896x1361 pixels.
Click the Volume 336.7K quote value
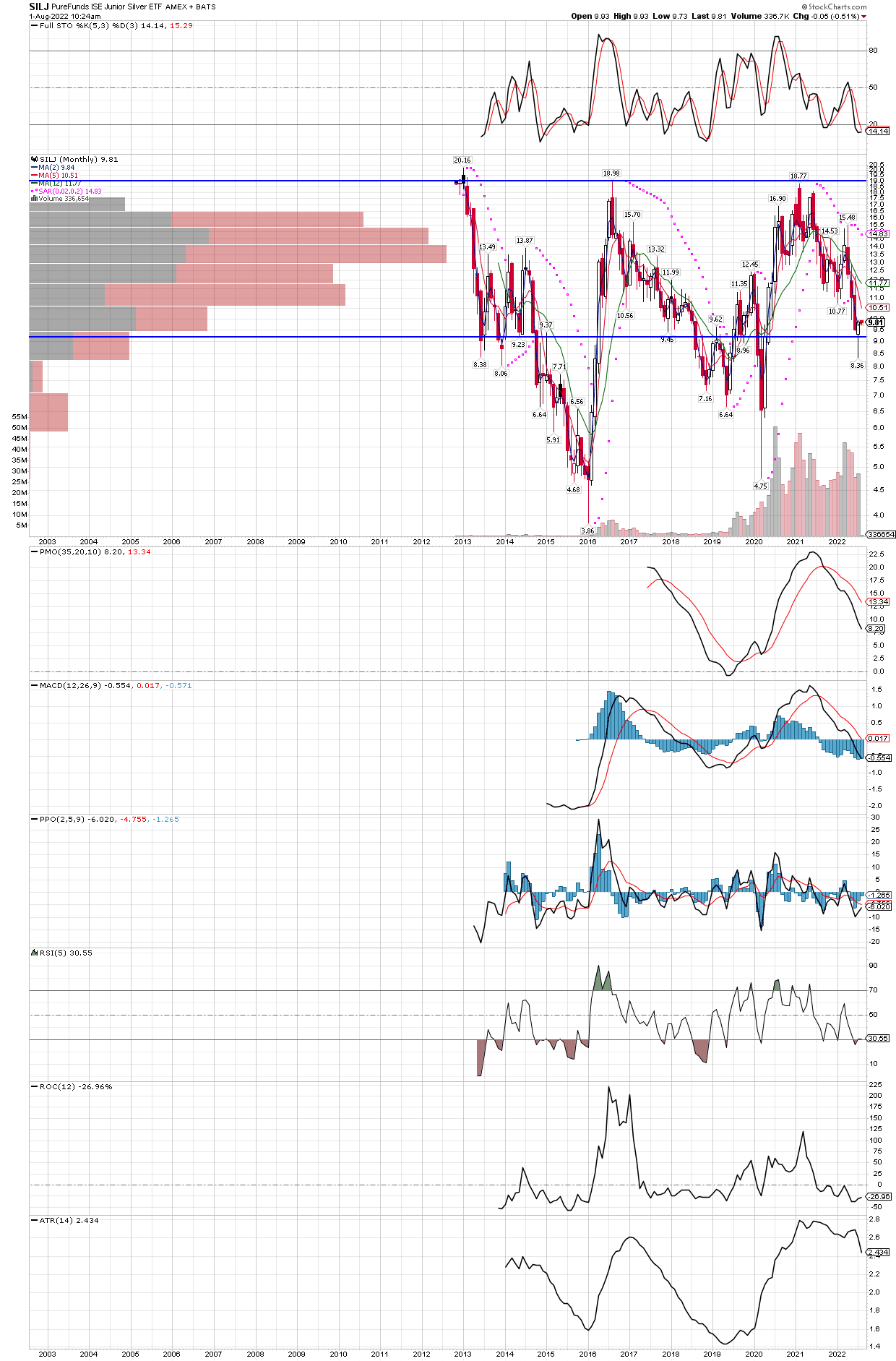pos(759,16)
